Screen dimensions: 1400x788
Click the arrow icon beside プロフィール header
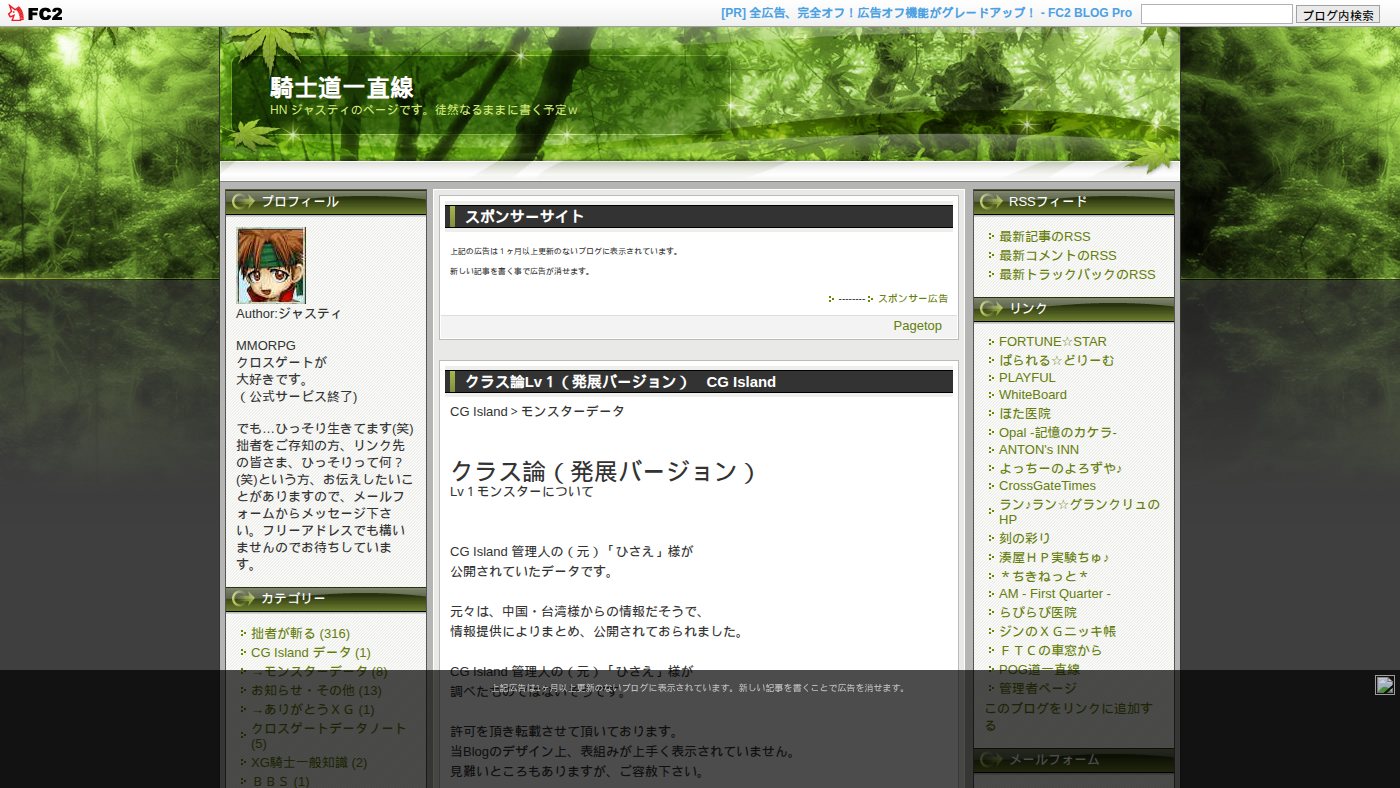(x=243, y=202)
